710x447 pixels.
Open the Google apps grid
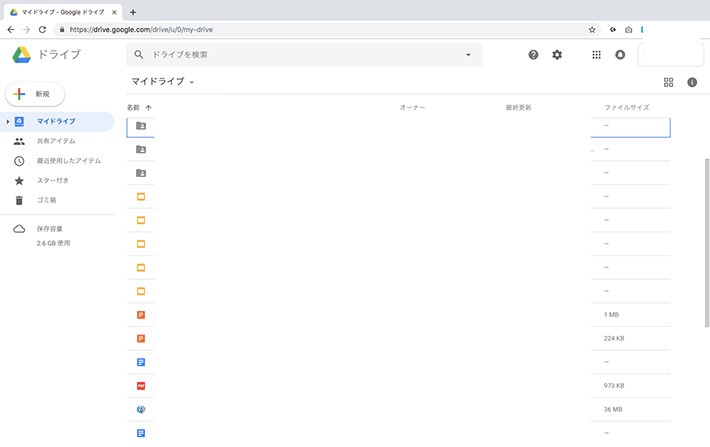tap(596, 55)
